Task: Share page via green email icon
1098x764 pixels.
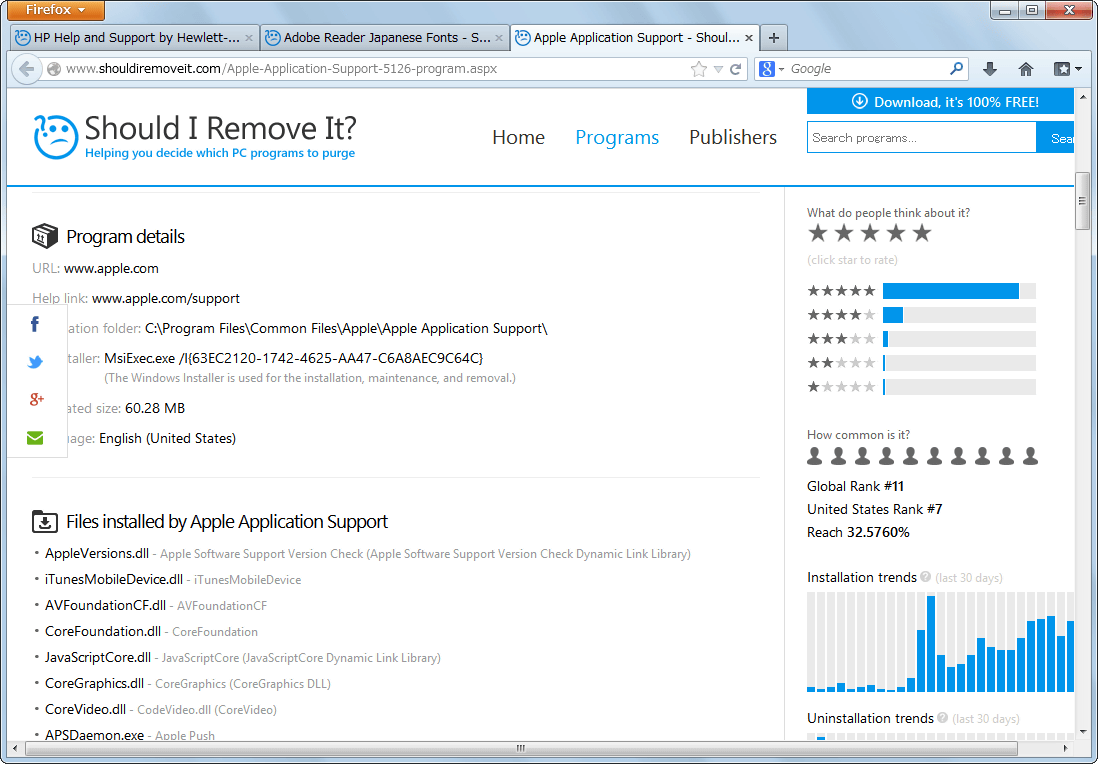Action: pos(35,438)
